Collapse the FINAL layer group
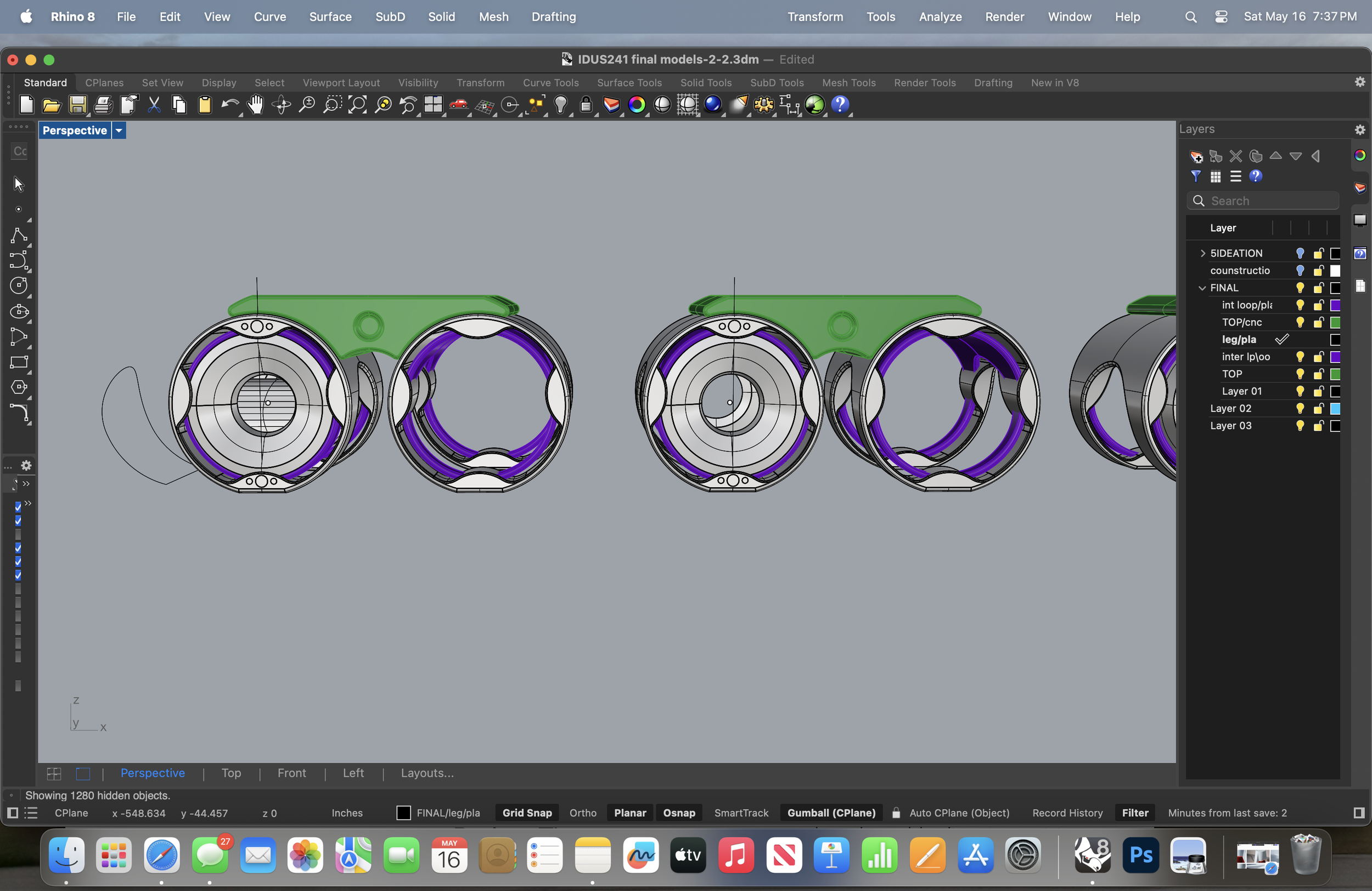1372x891 pixels. click(x=1202, y=288)
